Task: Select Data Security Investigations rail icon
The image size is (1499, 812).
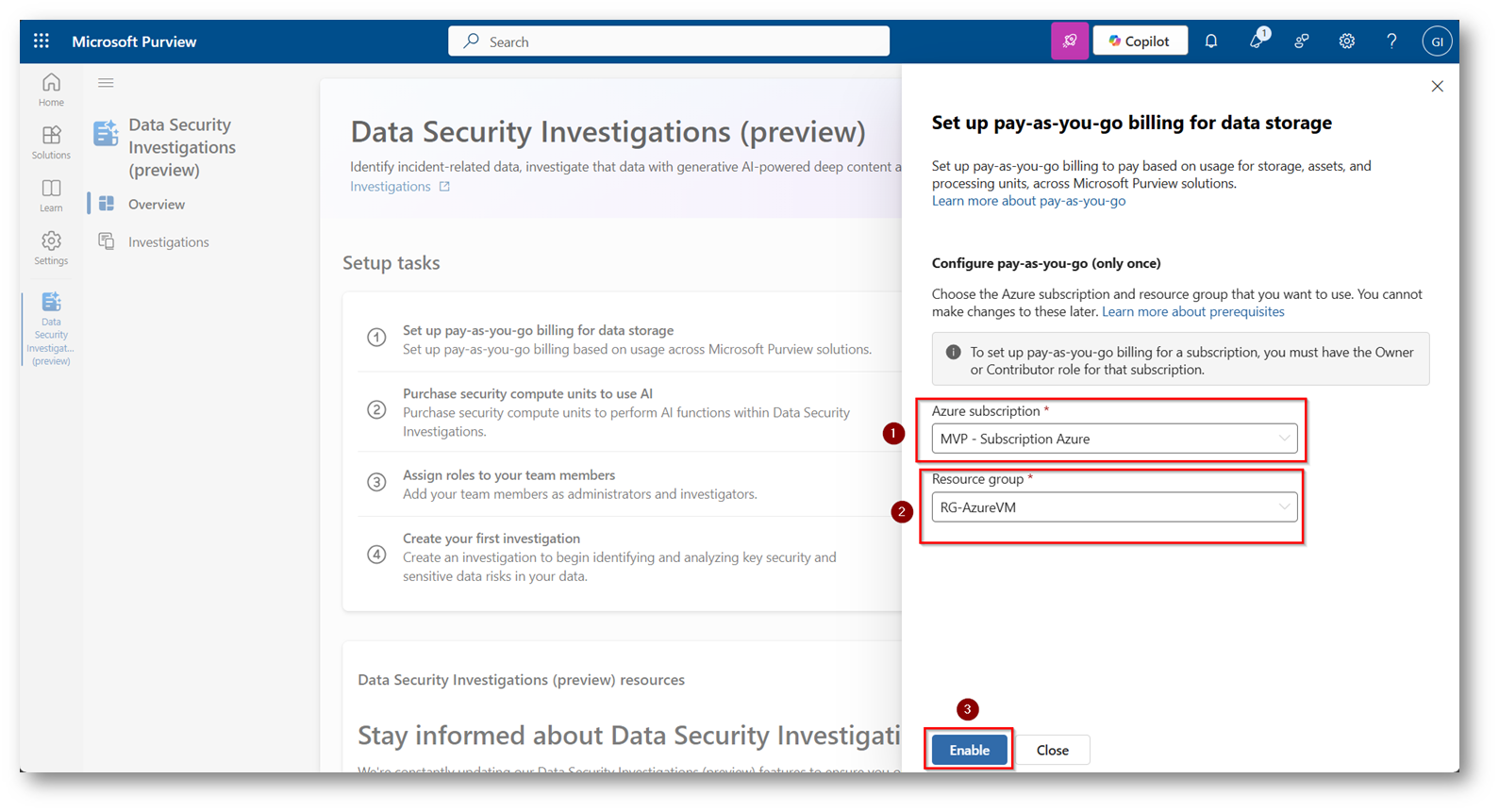Action: [51, 328]
